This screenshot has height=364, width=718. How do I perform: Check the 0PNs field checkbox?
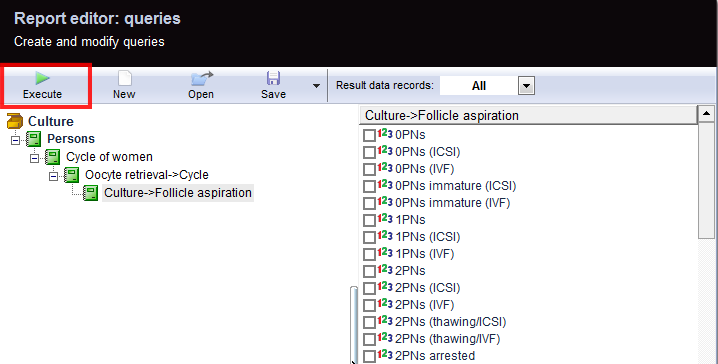point(369,136)
